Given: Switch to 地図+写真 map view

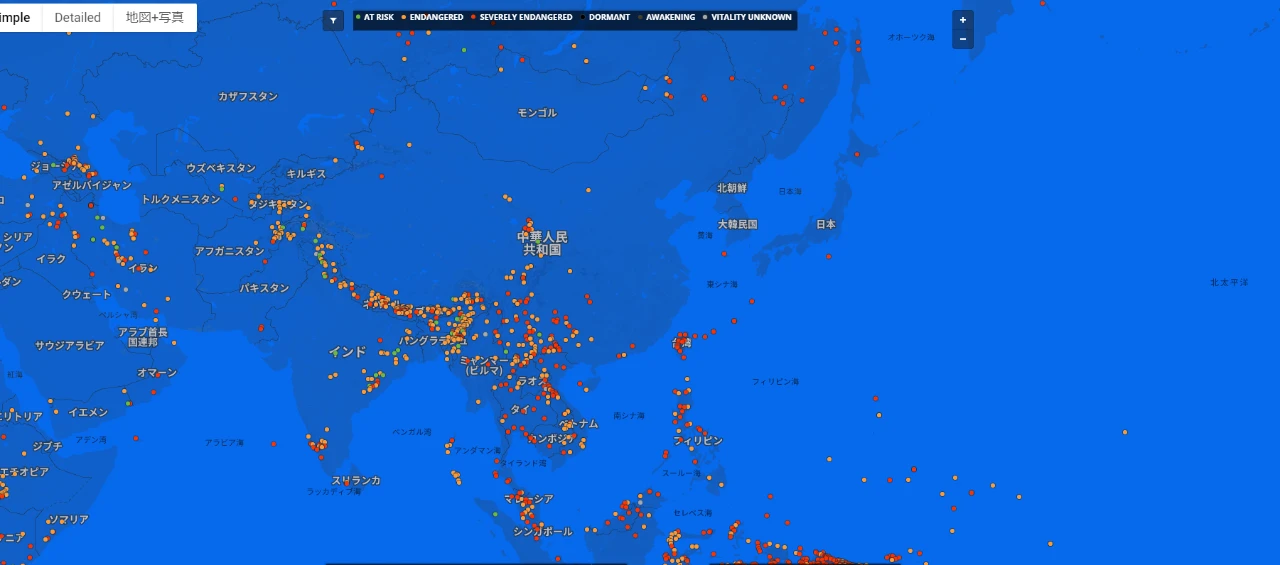Looking at the screenshot, I should (x=154, y=18).
